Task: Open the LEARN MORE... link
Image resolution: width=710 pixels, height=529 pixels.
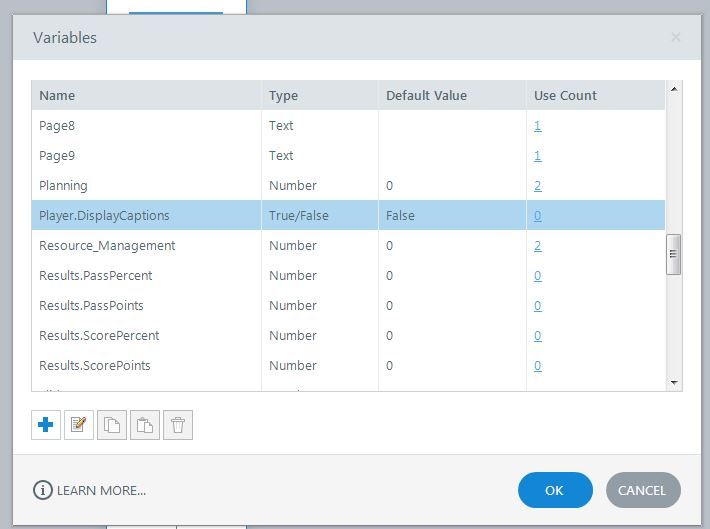Action: 101,491
